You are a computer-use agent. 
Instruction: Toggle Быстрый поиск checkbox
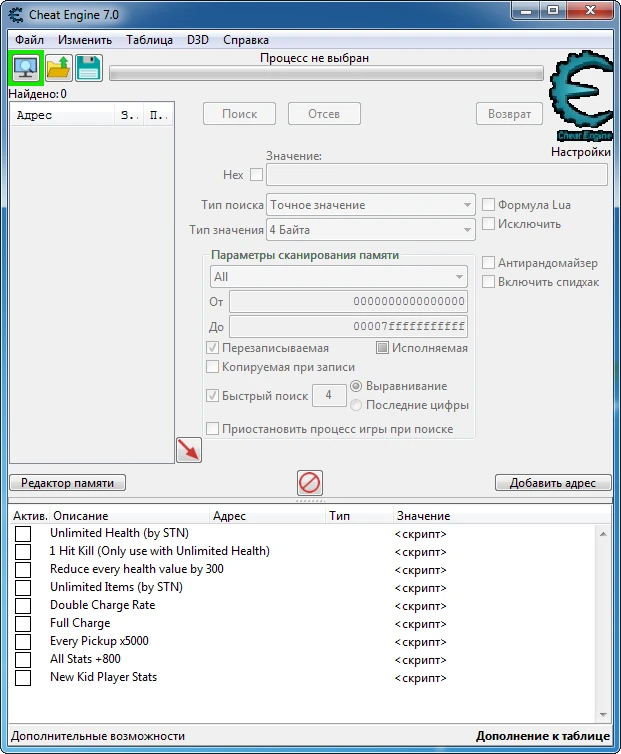tap(212, 396)
